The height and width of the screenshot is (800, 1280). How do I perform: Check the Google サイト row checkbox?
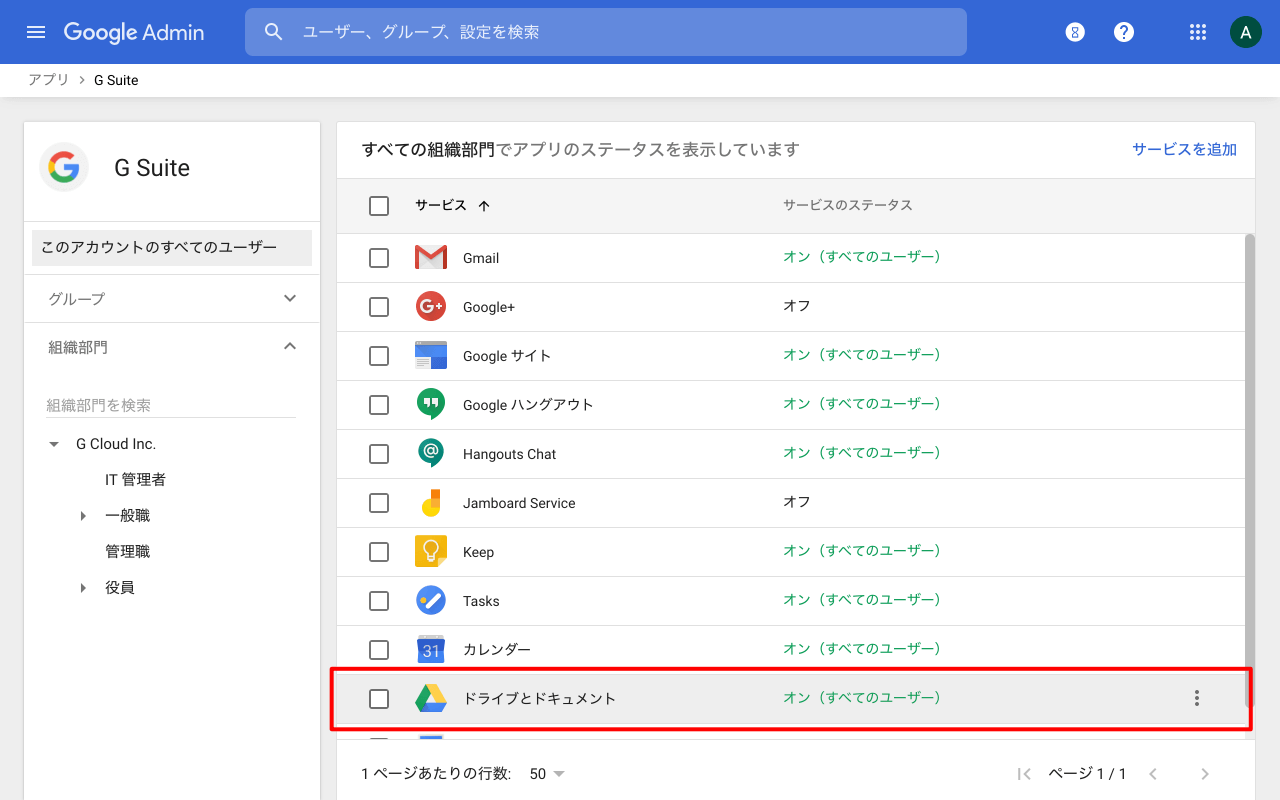click(379, 356)
